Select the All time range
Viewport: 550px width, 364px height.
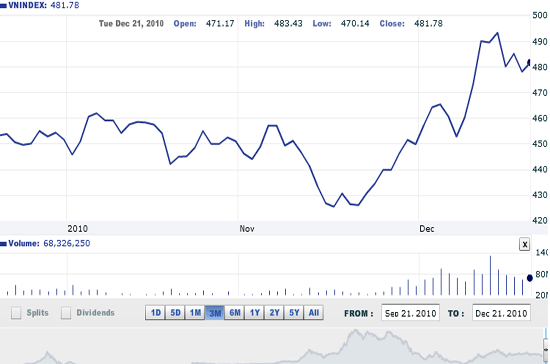(x=314, y=312)
